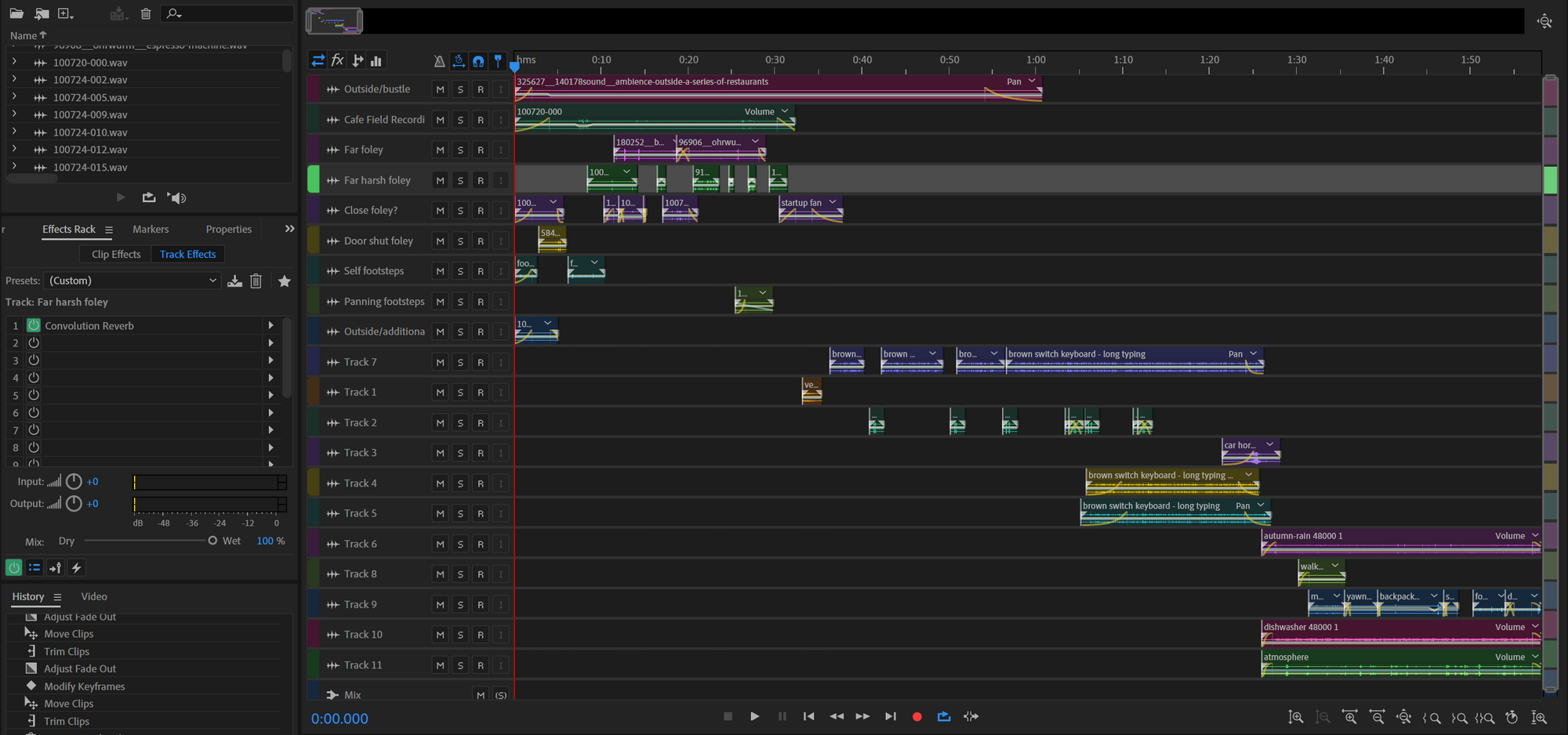1568x735 pixels.
Task: Toggle Auto-Play speaker icon in Files panel
Action: (177, 197)
